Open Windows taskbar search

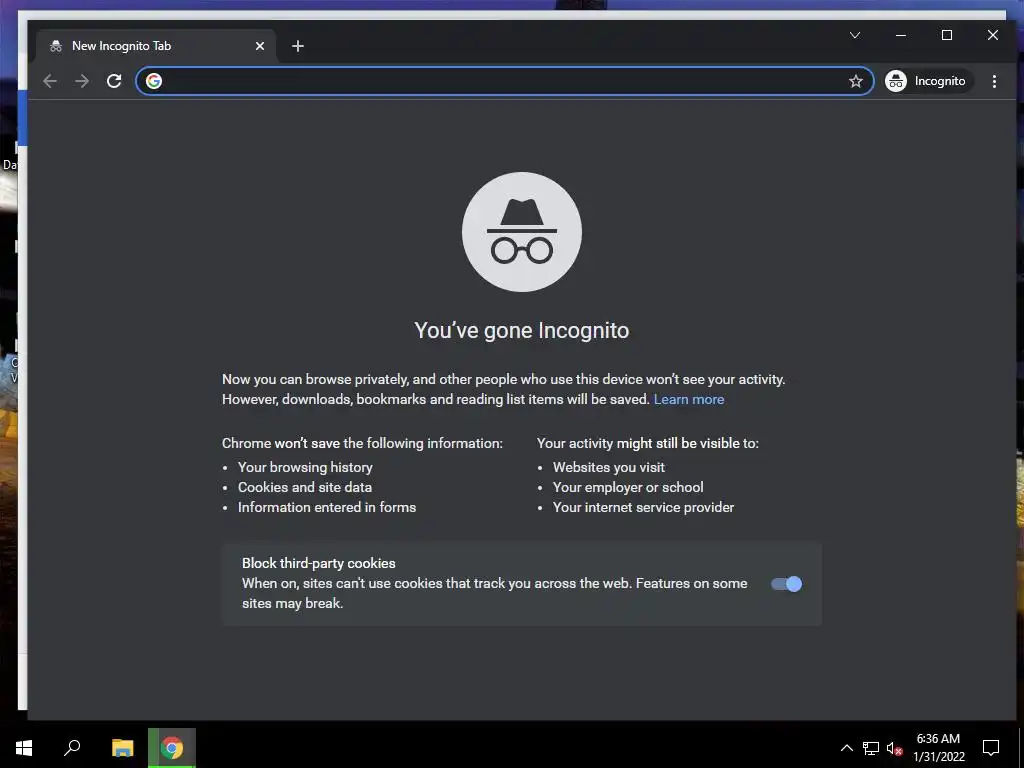tap(72, 748)
